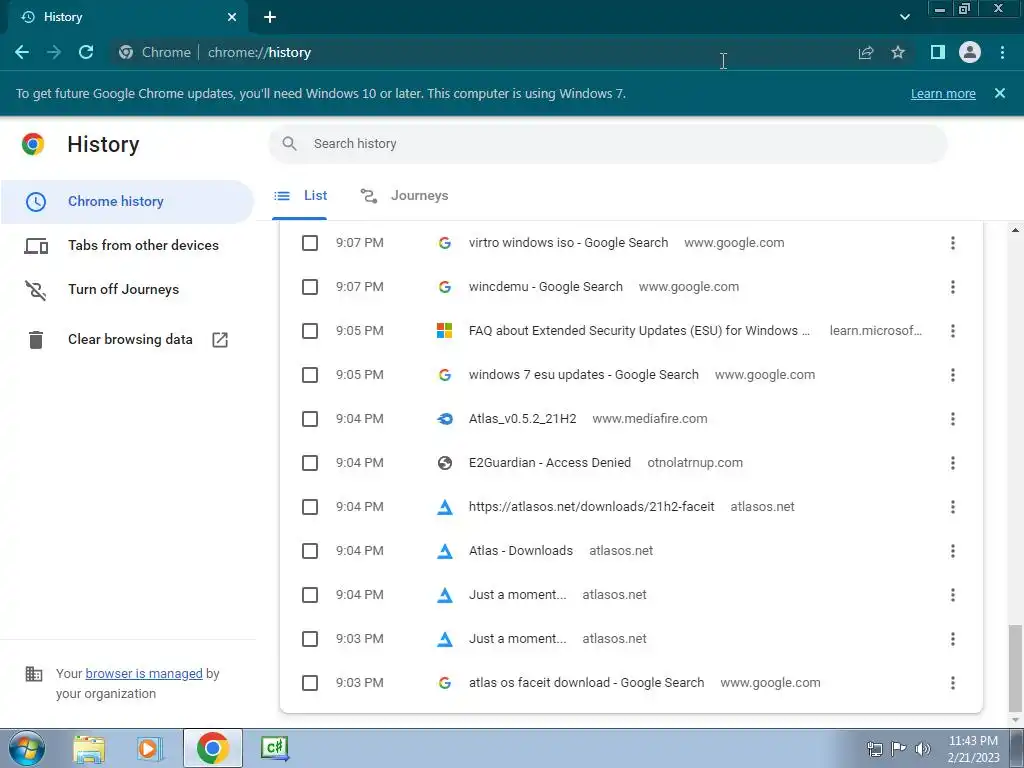Open more actions for Atlas_v0.5.2_21H2
Screen dimensions: 1024x768
pyautogui.click(x=953, y=419)
